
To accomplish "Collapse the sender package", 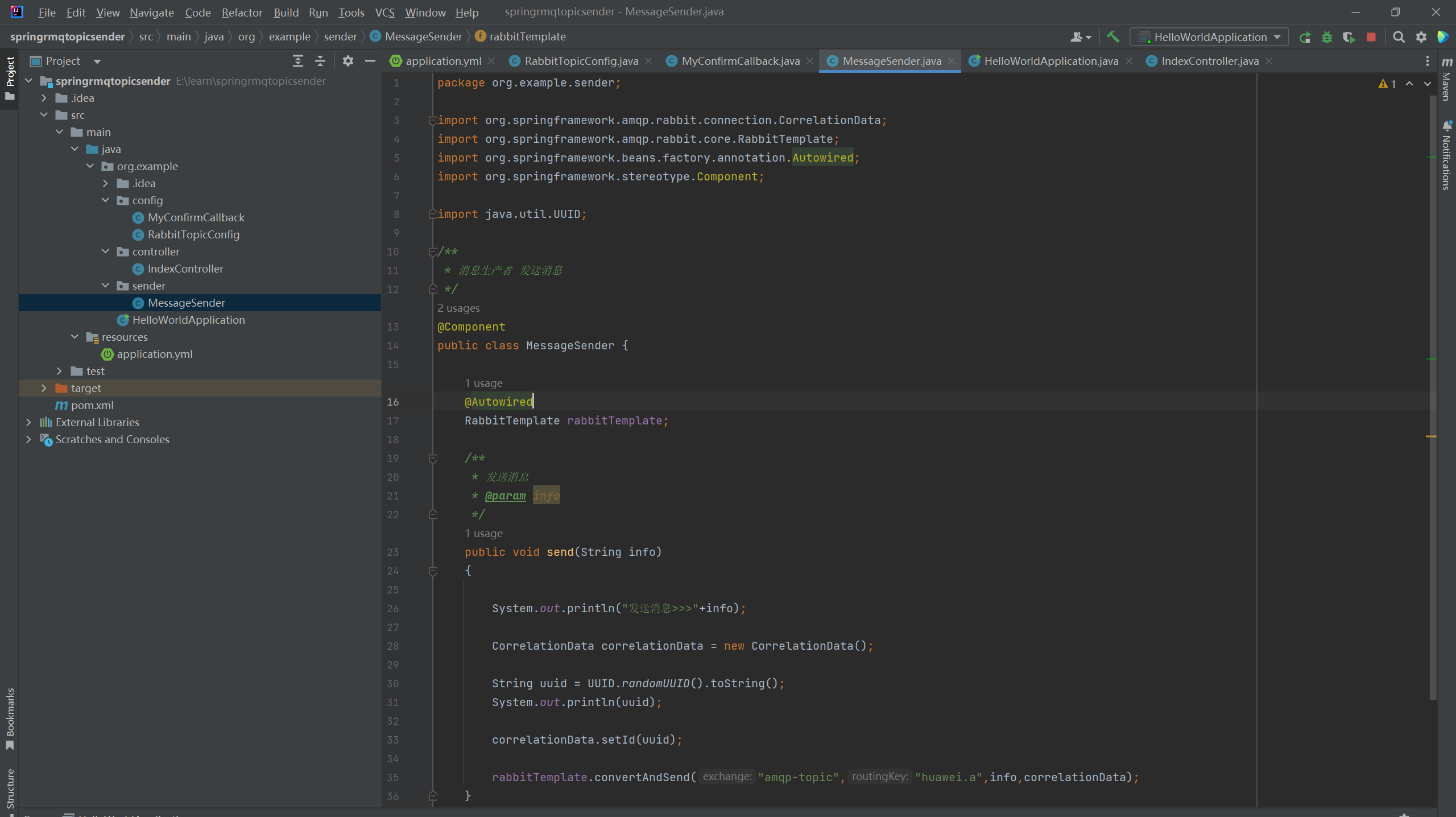I will coord(105,286).
